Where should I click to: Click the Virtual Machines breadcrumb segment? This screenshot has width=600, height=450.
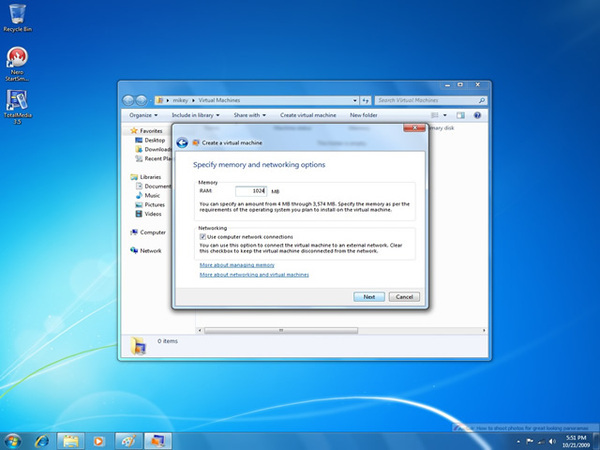point(219,100)
